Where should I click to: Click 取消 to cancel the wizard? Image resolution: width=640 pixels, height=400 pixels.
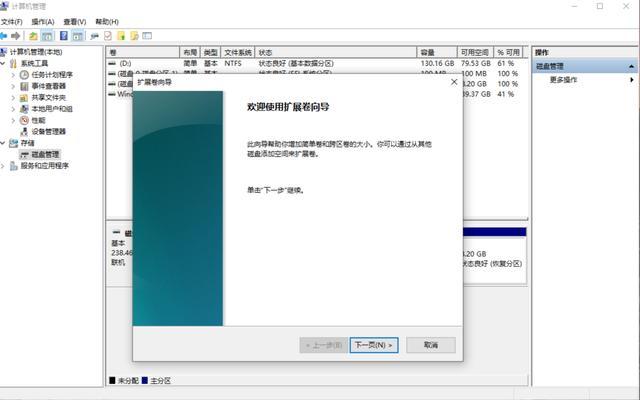coord(430,345)
